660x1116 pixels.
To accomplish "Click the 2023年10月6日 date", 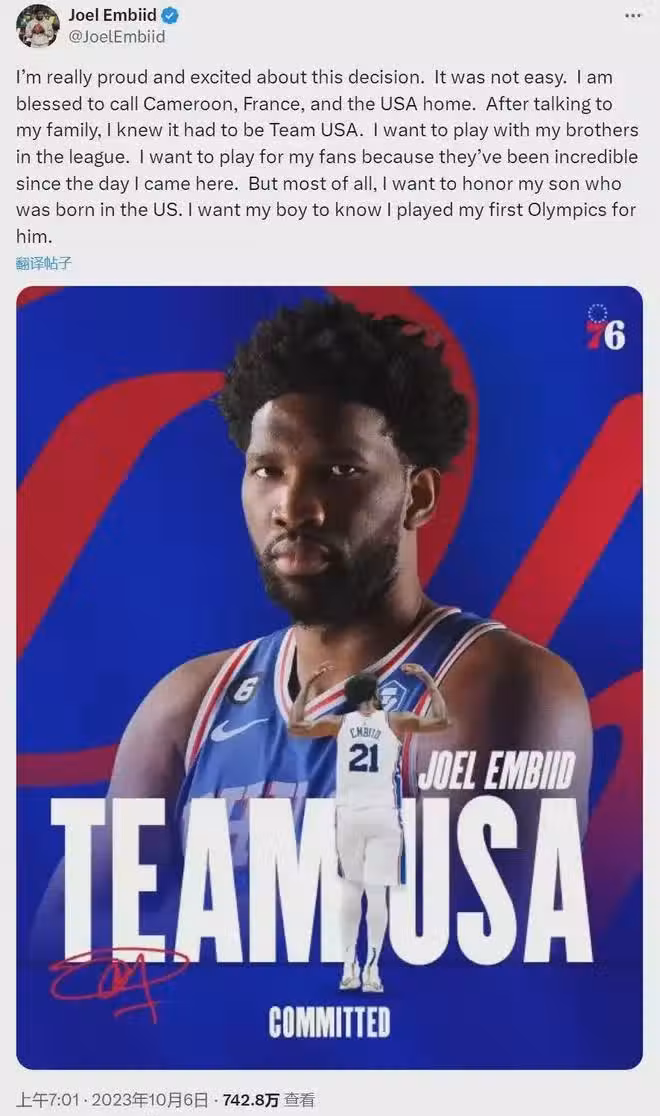I will pos(150,1100).
